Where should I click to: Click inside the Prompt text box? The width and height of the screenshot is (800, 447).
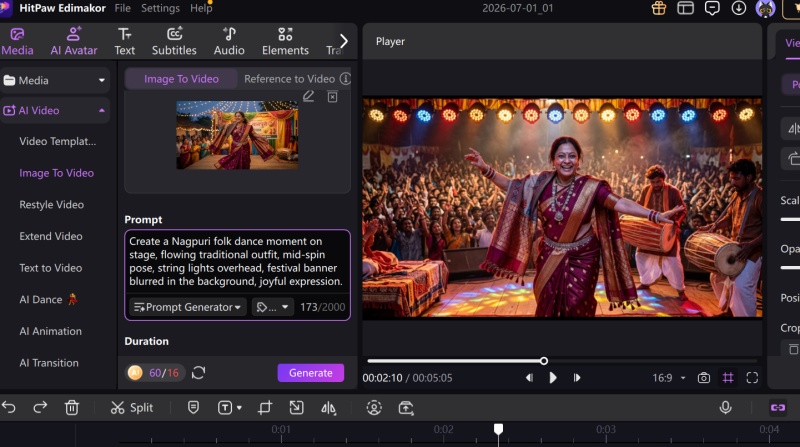coord(237,261)
